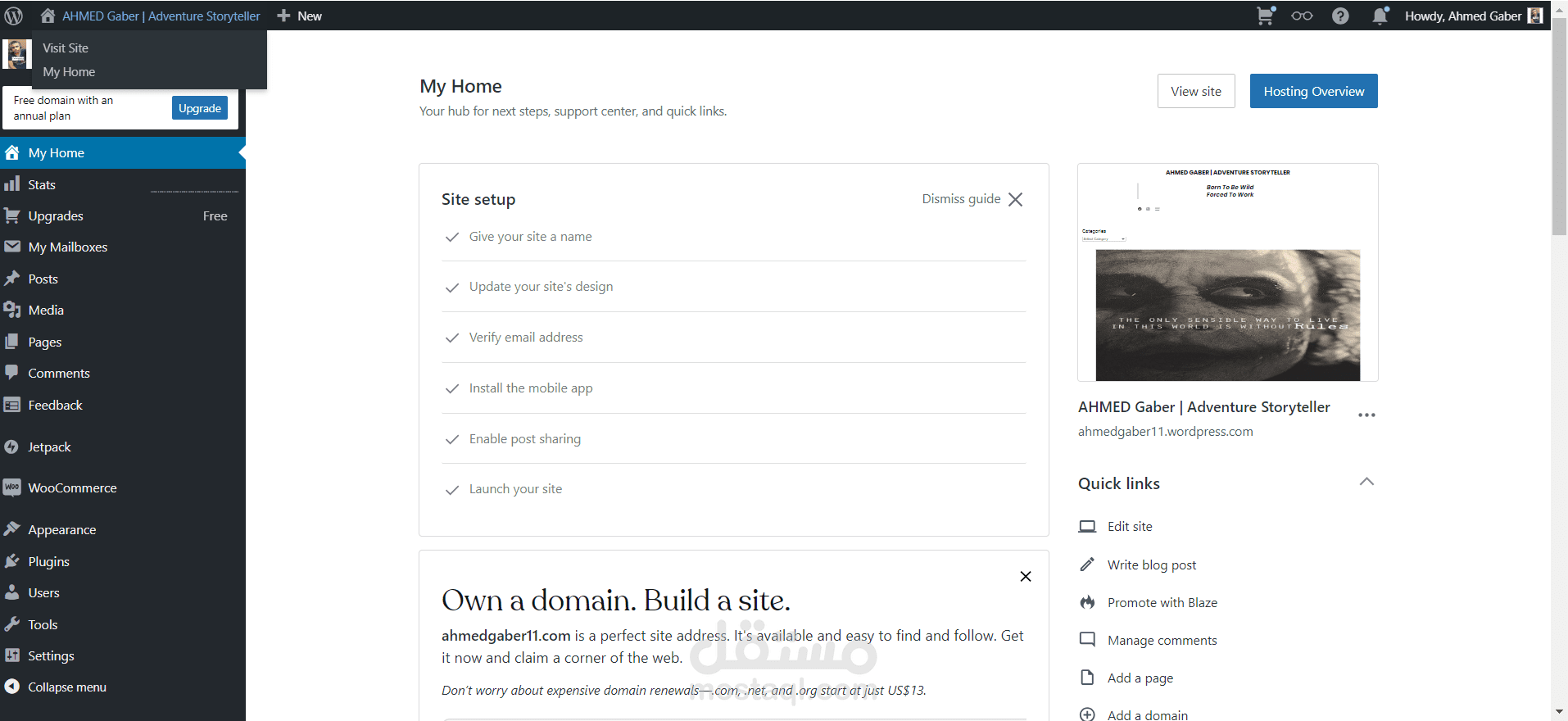The width and height of the screenshot is (1568, 721).
Task: Select My Home in the site dropdown
Action: pos(69,72)
